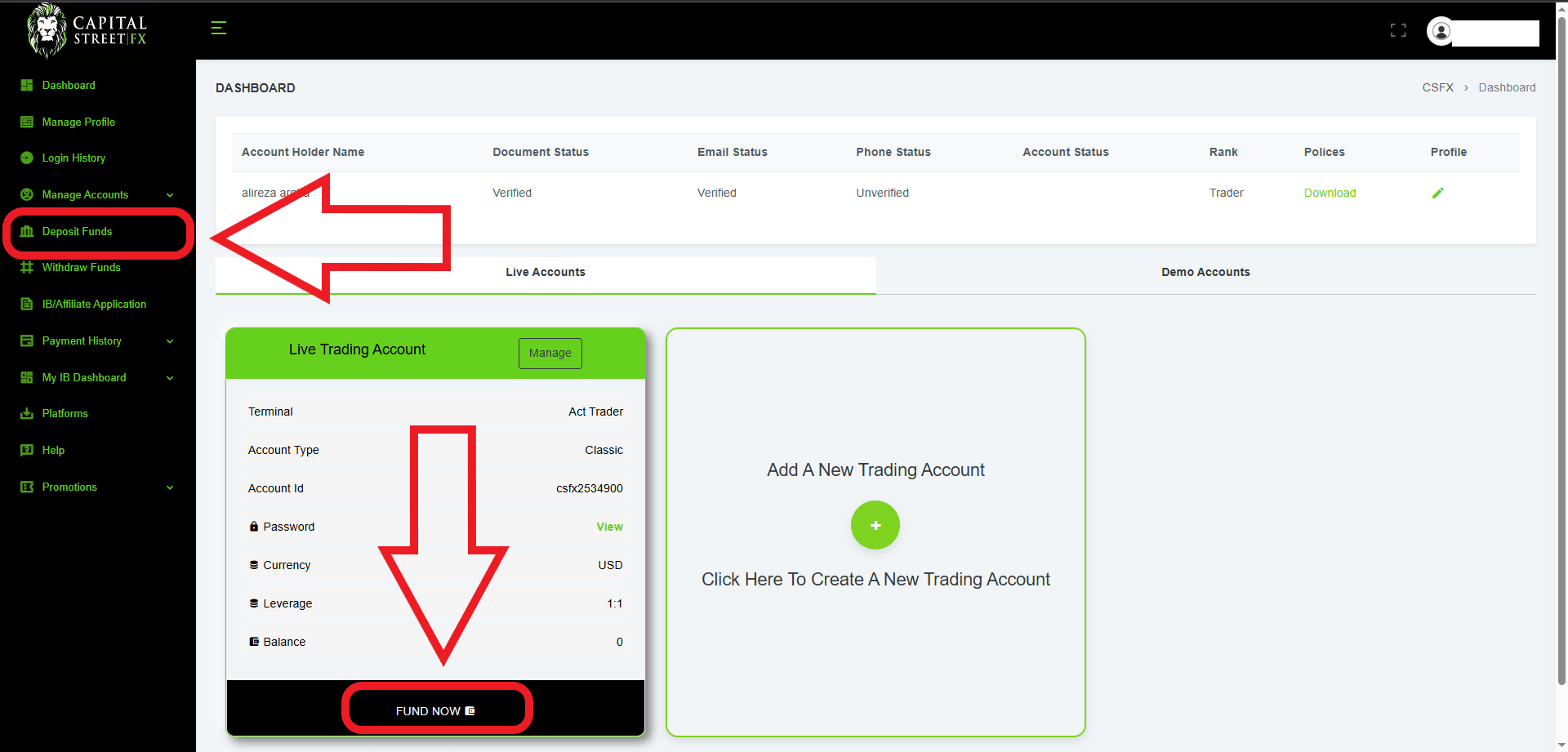Open Login History from the sidebar
The image size is (1568, 752).
click(x=73, y=158)
